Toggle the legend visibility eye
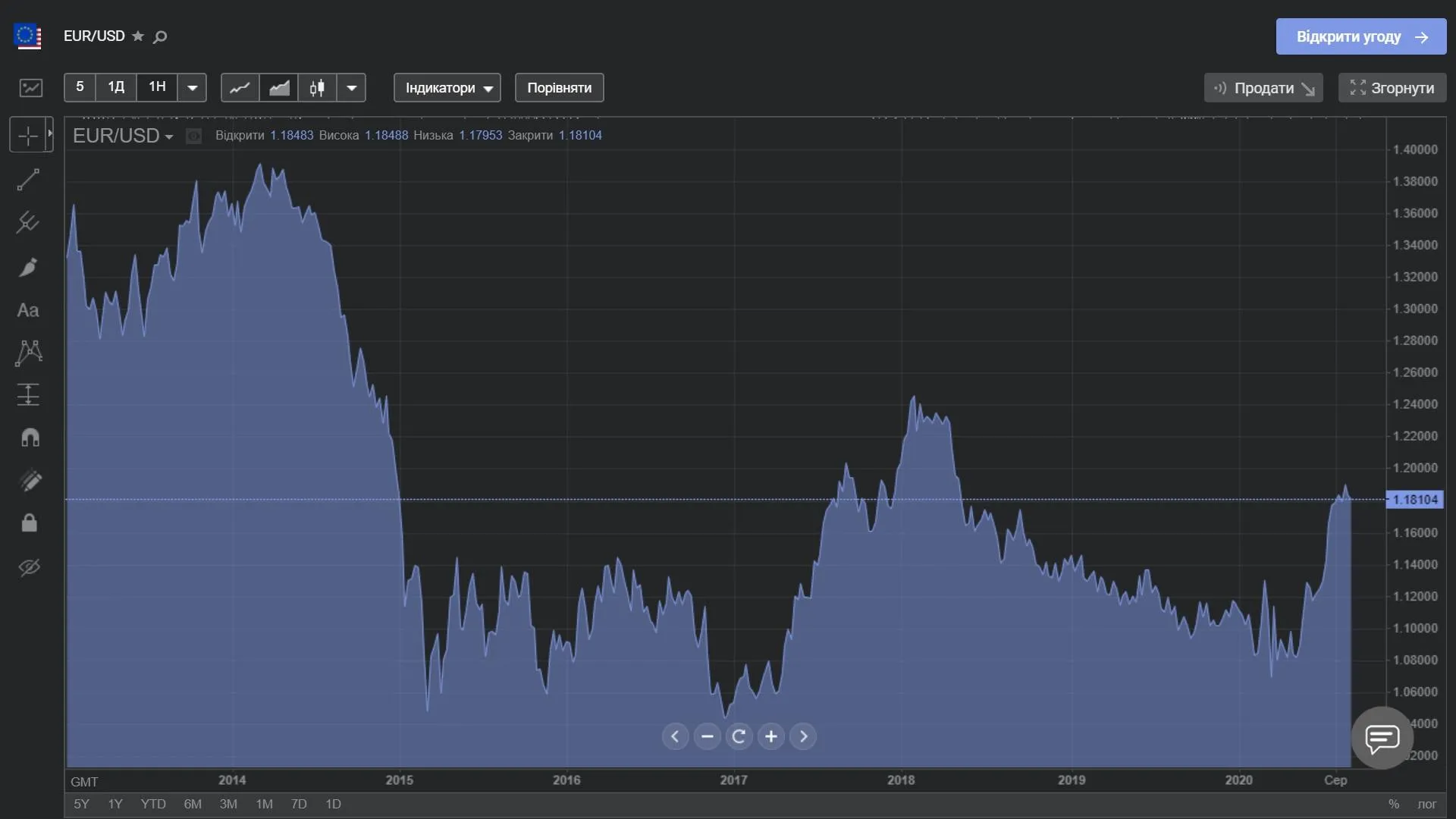1456x819 pixels. point(194,136)
